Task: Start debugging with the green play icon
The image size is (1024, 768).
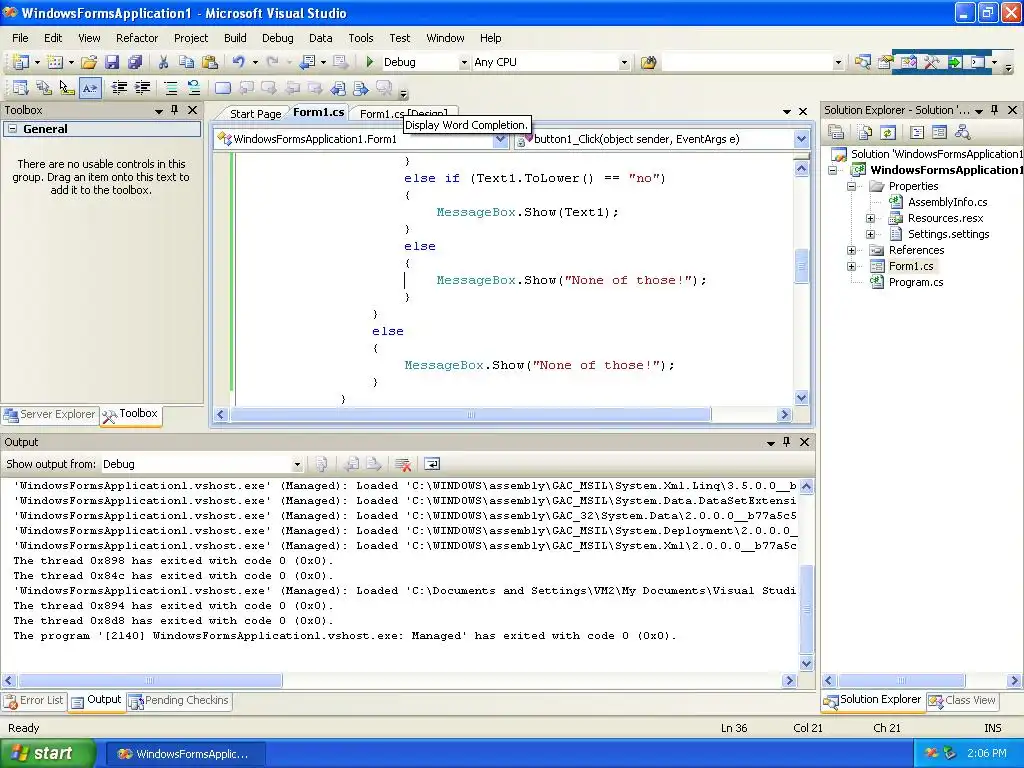Action: point(370,62)
